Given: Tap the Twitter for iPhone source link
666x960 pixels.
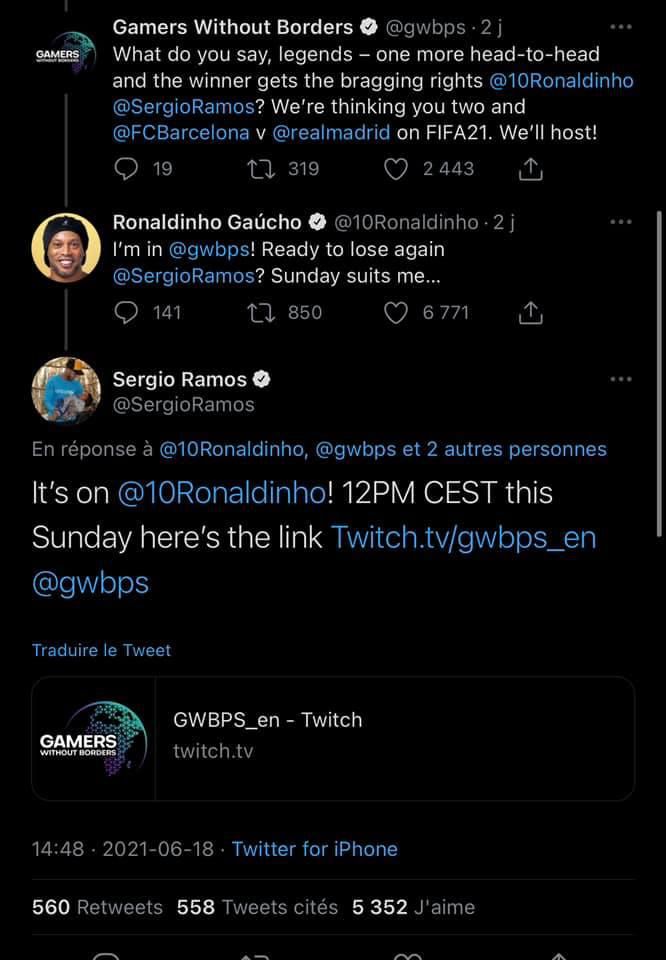Looking at the screenshot, I should coord(314,849).
